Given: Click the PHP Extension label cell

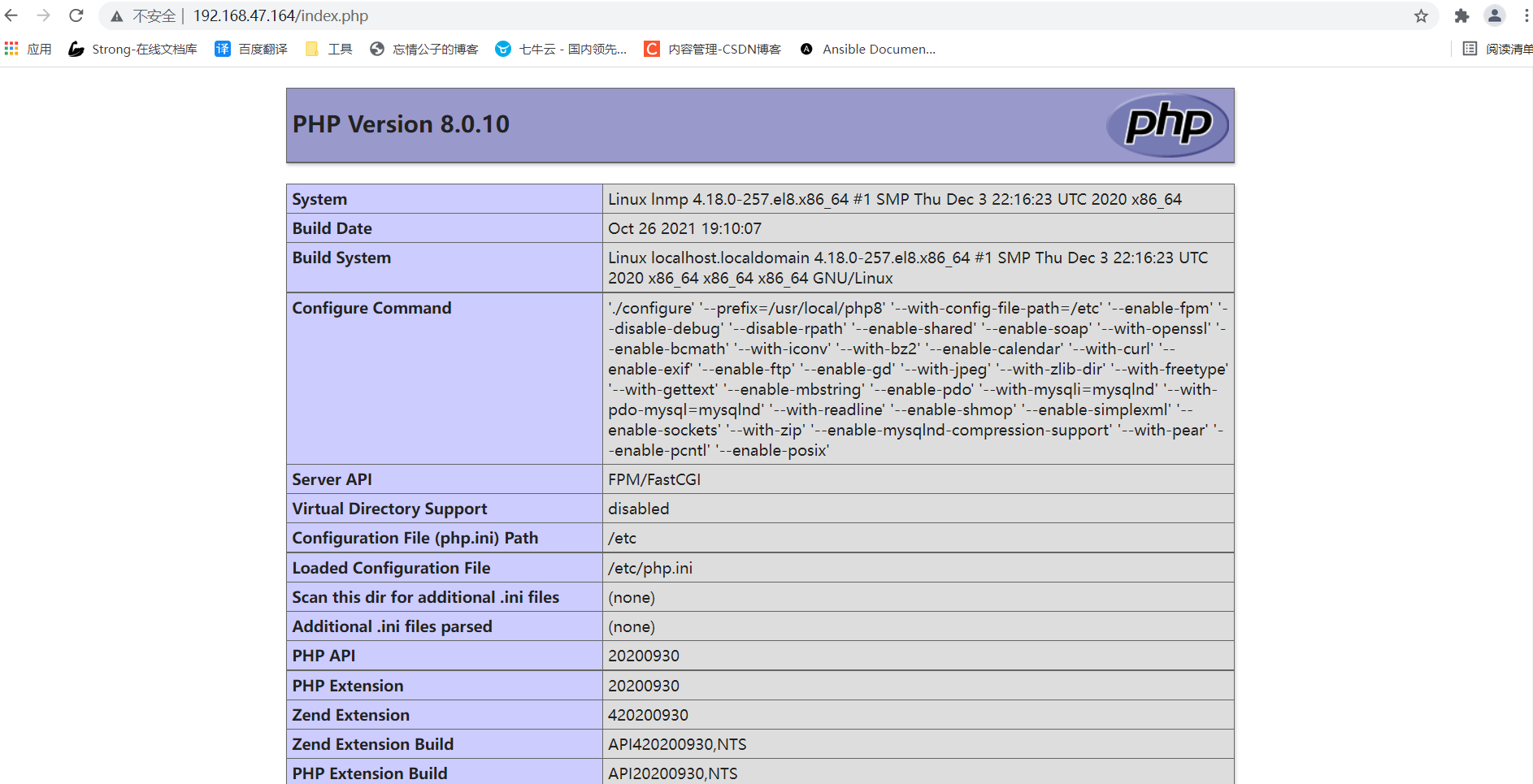Looking at the screenshot, I should pyautogui.click(x=445, y=686).
